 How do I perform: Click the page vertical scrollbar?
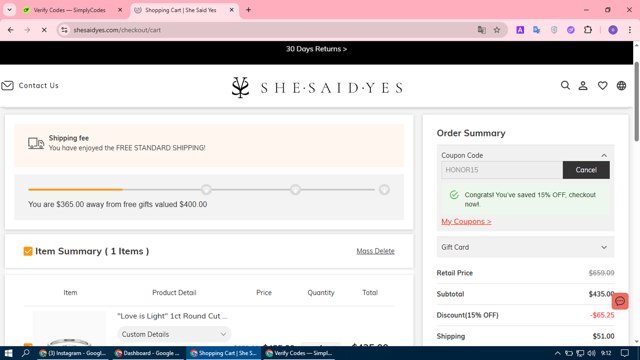click(x=636, y=102)
